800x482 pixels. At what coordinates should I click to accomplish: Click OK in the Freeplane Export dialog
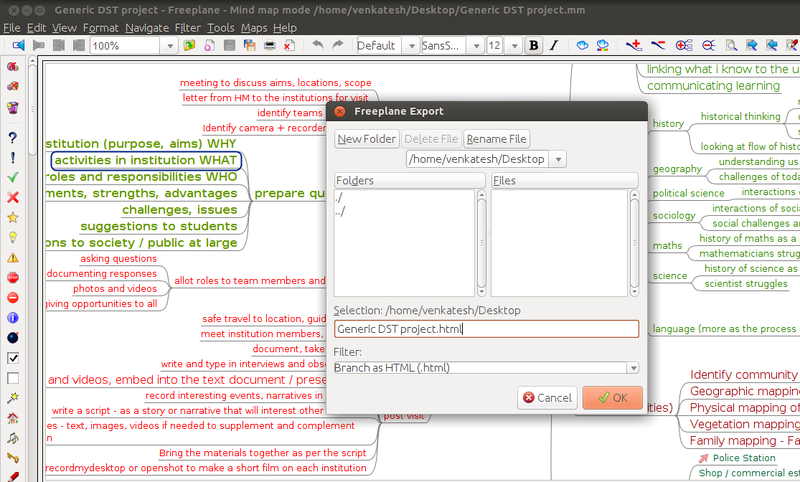[x=612, y=397]
